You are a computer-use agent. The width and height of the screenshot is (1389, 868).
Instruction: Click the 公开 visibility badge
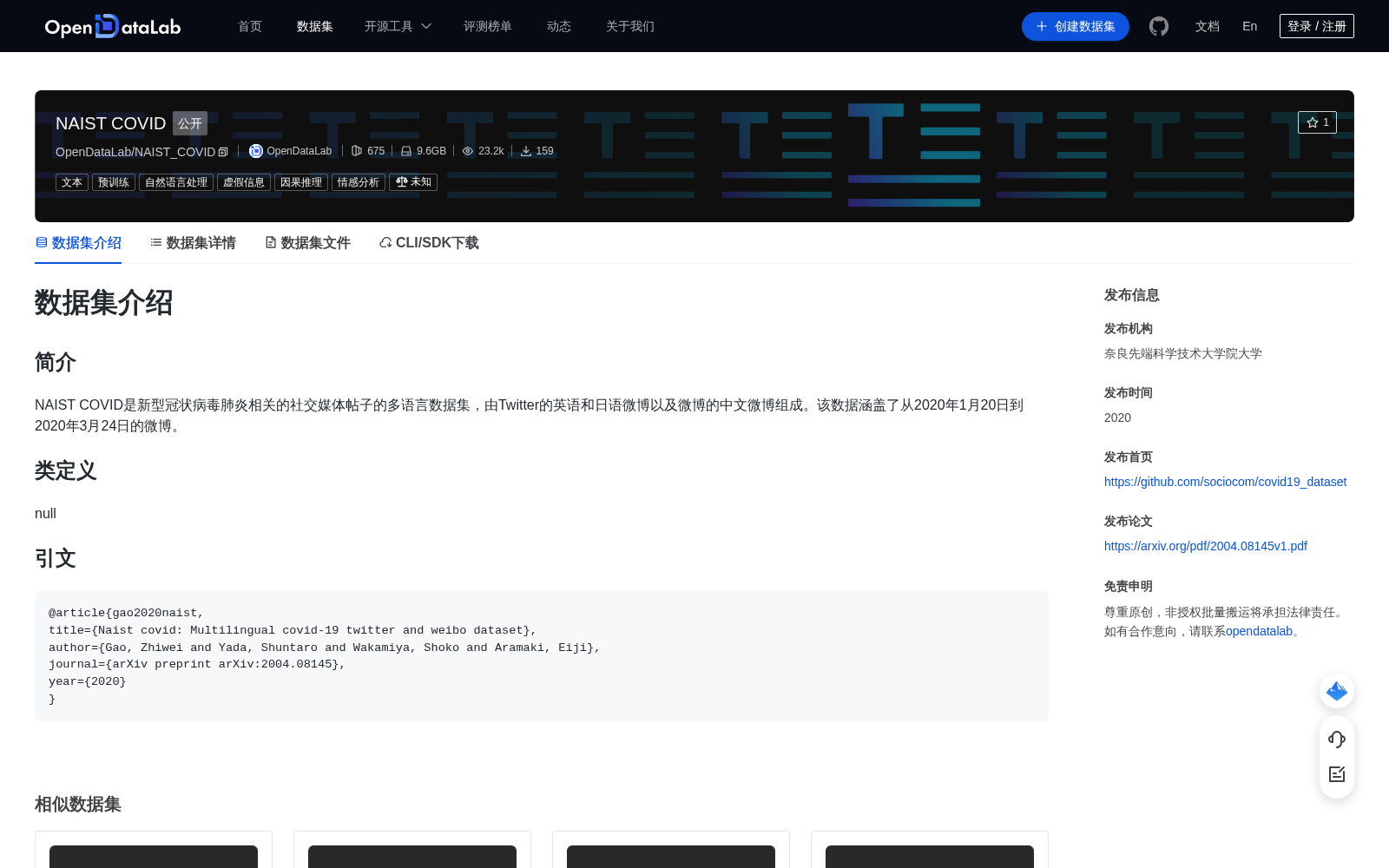coord(190,123)
